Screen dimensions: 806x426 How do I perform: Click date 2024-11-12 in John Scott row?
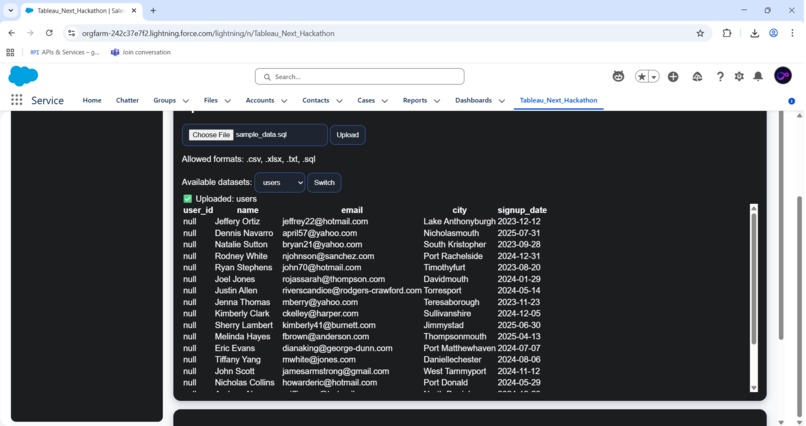(x=519, y=371)
